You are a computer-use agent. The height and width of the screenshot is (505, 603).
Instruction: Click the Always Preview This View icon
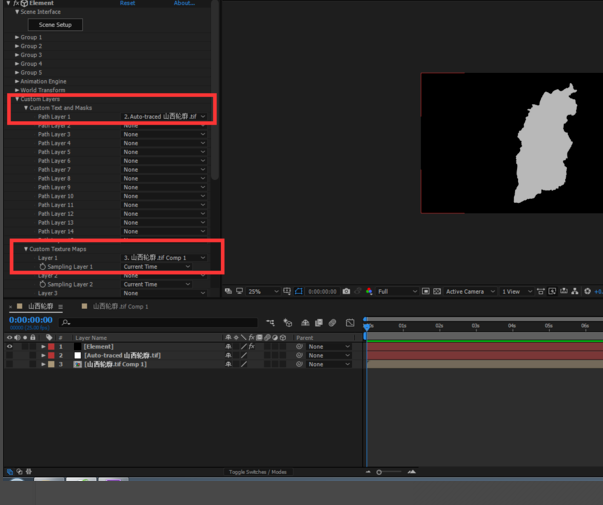(228, 291)
